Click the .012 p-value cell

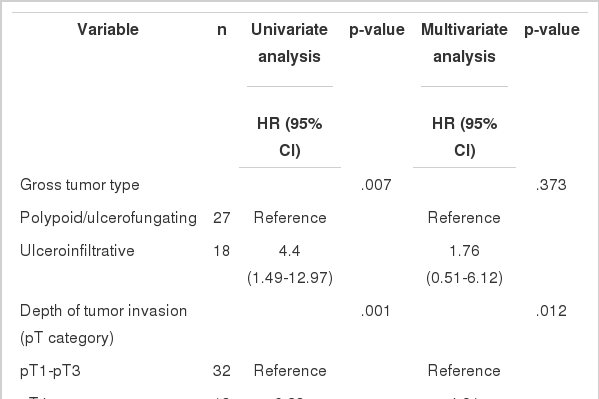tap(551, 311)
